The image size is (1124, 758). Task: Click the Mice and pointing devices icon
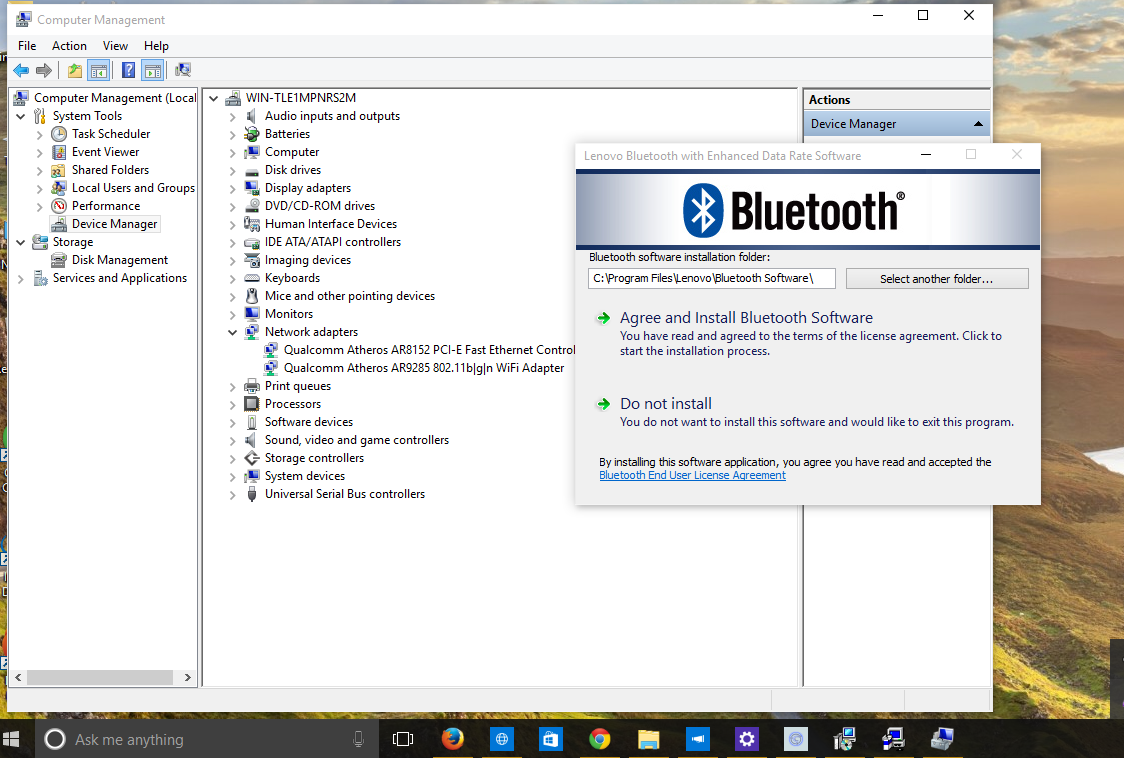pos(252,296)
